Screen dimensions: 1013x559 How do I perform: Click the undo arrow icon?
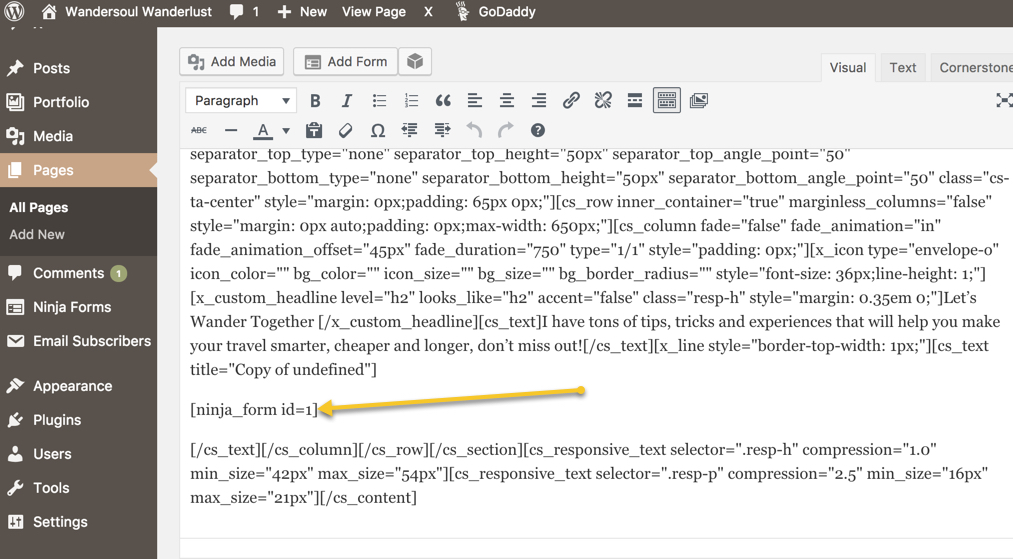474,131
